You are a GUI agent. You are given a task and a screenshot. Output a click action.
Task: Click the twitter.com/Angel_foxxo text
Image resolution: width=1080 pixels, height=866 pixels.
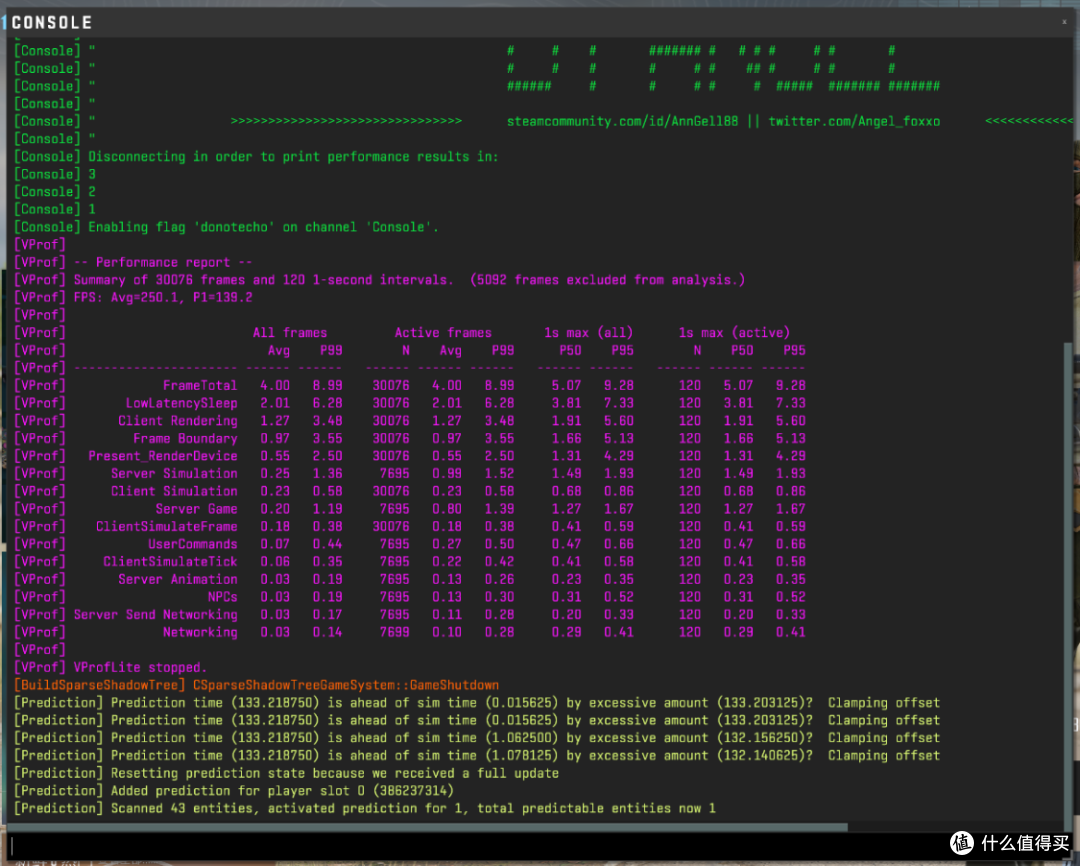click(854, 121)
